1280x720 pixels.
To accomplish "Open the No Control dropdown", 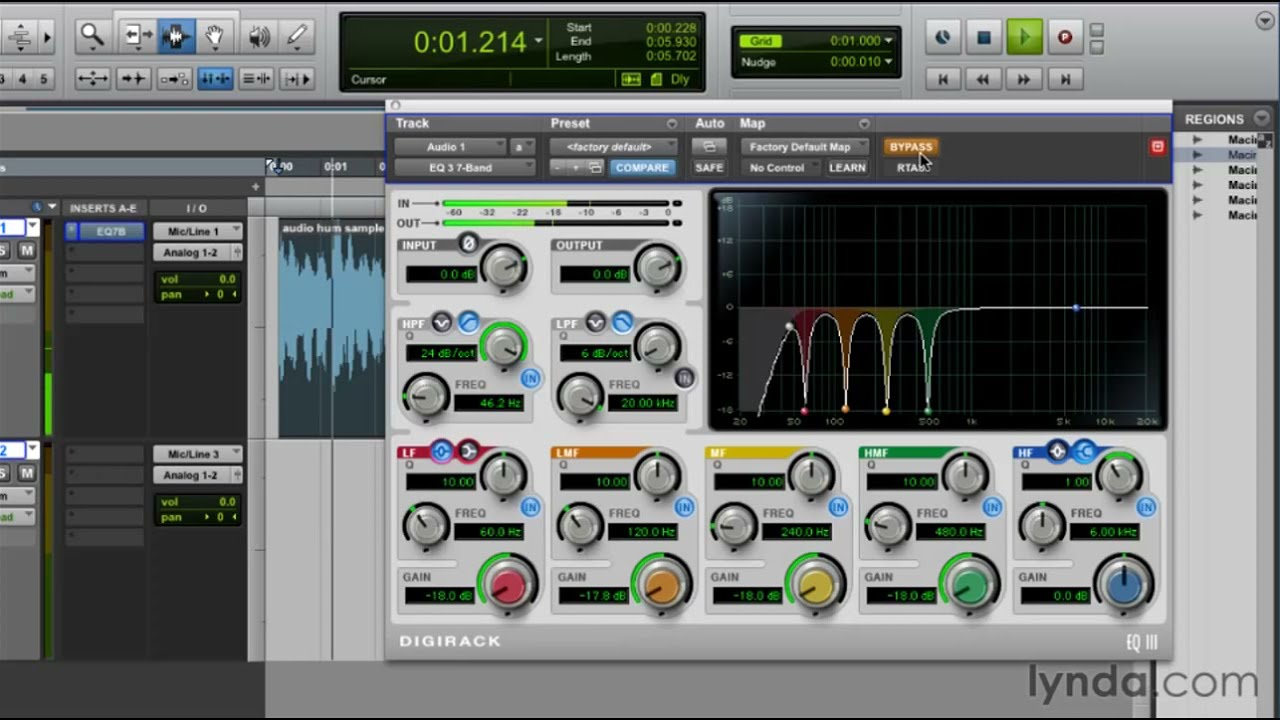I will pos(781,168).
